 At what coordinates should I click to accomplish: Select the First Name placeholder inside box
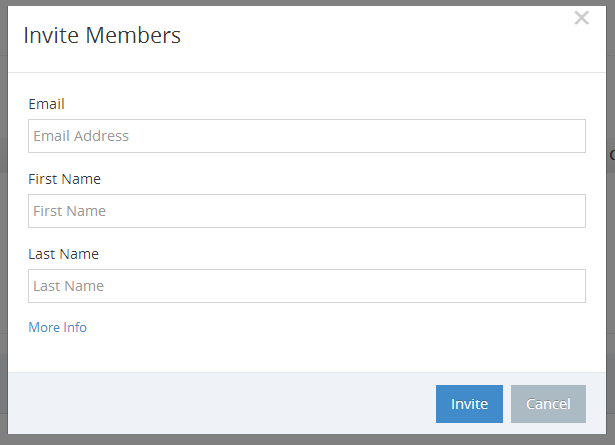[x=69, y=211]
